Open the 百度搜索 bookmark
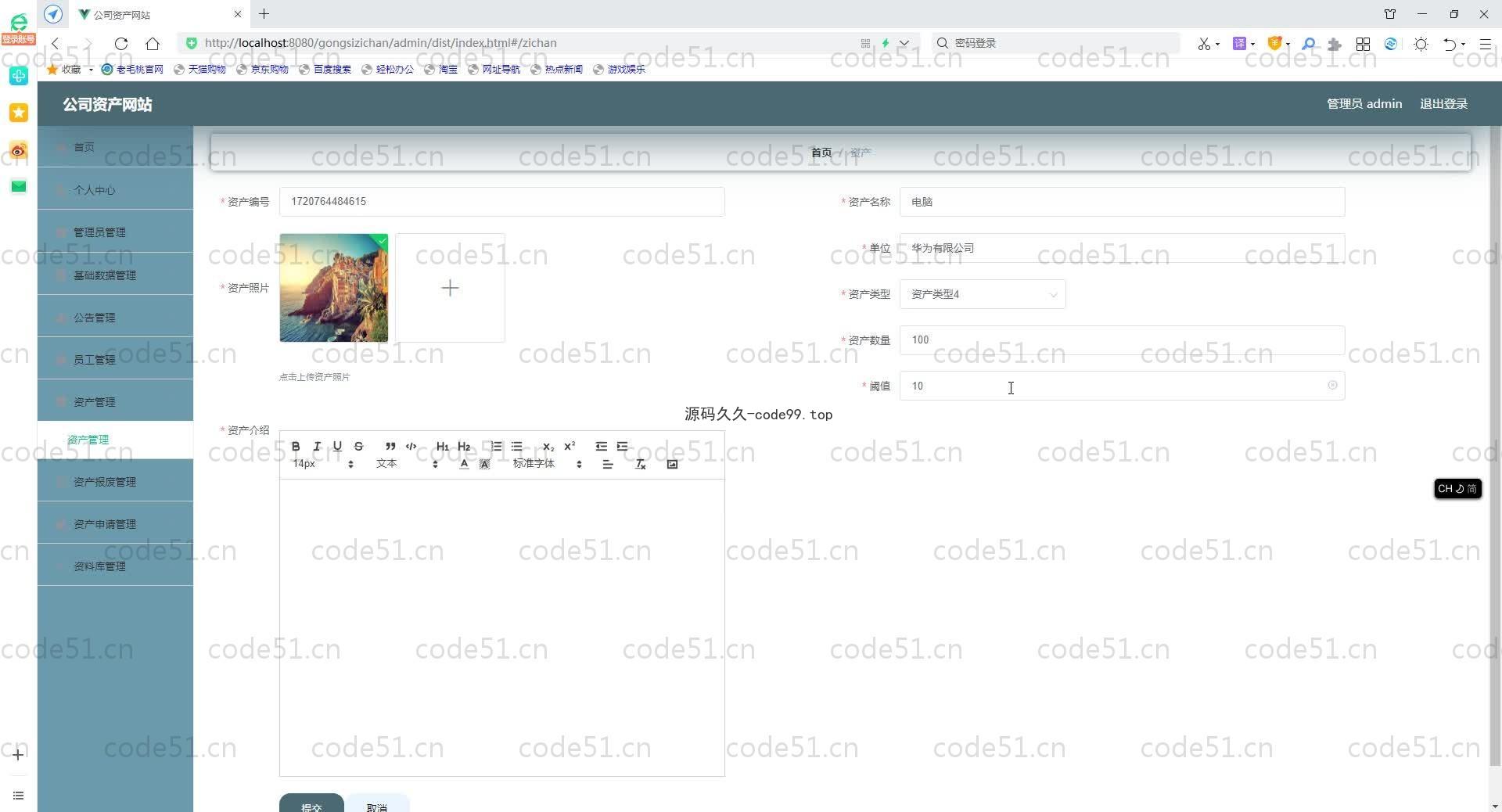This screenshot has width=1502, height=812. pos(325,70)
